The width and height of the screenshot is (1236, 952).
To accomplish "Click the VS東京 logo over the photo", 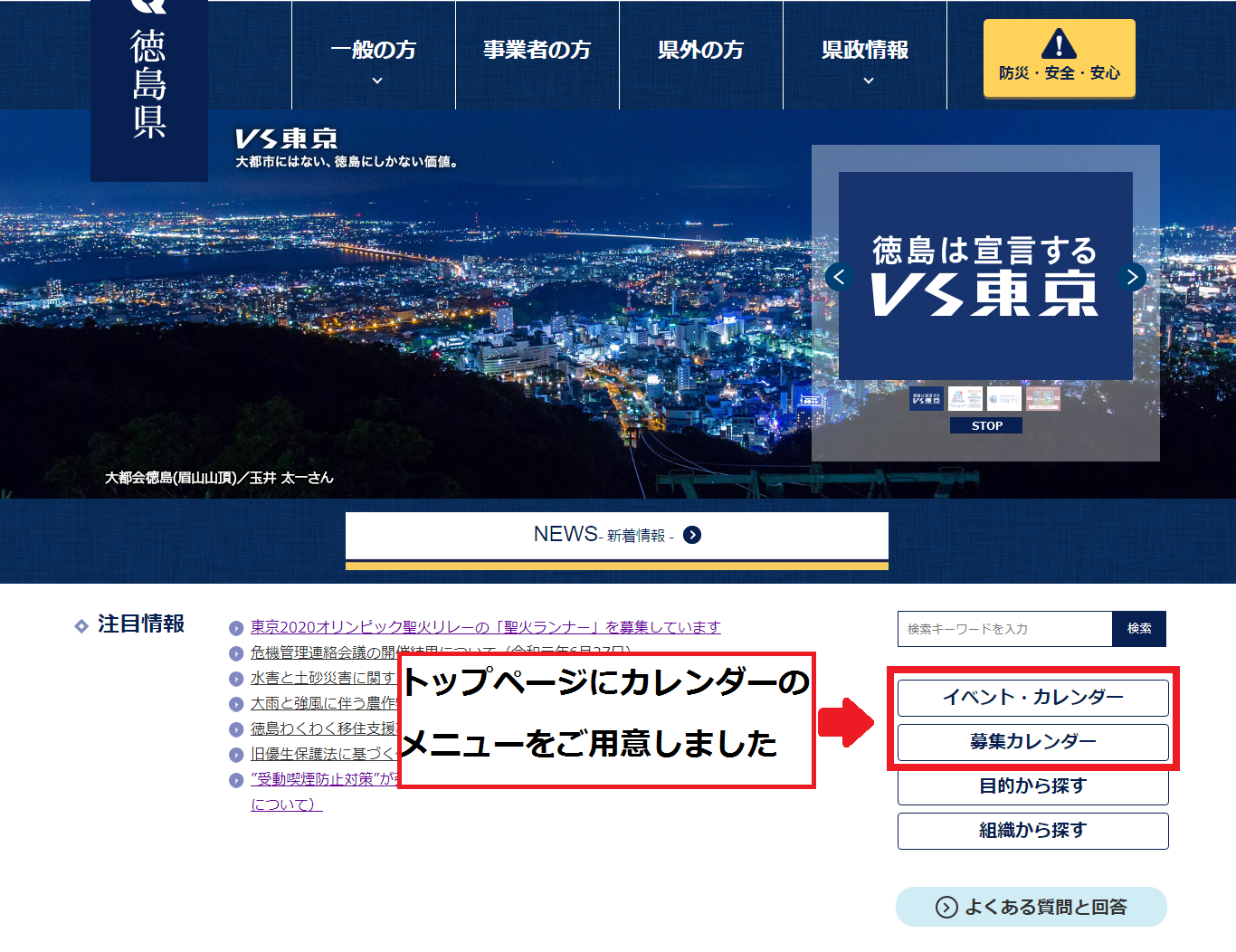I will click(x=286, y=138).
